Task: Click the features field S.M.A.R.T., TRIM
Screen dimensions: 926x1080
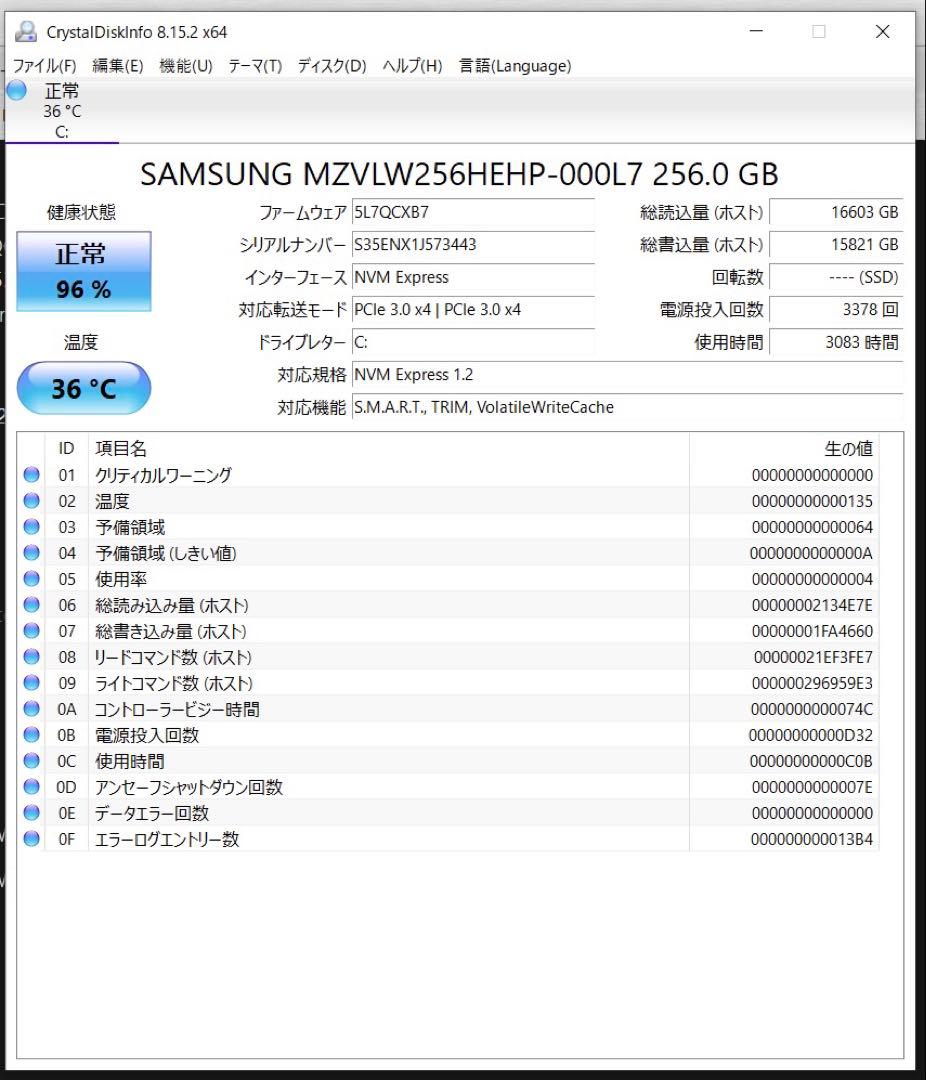Action: click(x=627, y=407)
